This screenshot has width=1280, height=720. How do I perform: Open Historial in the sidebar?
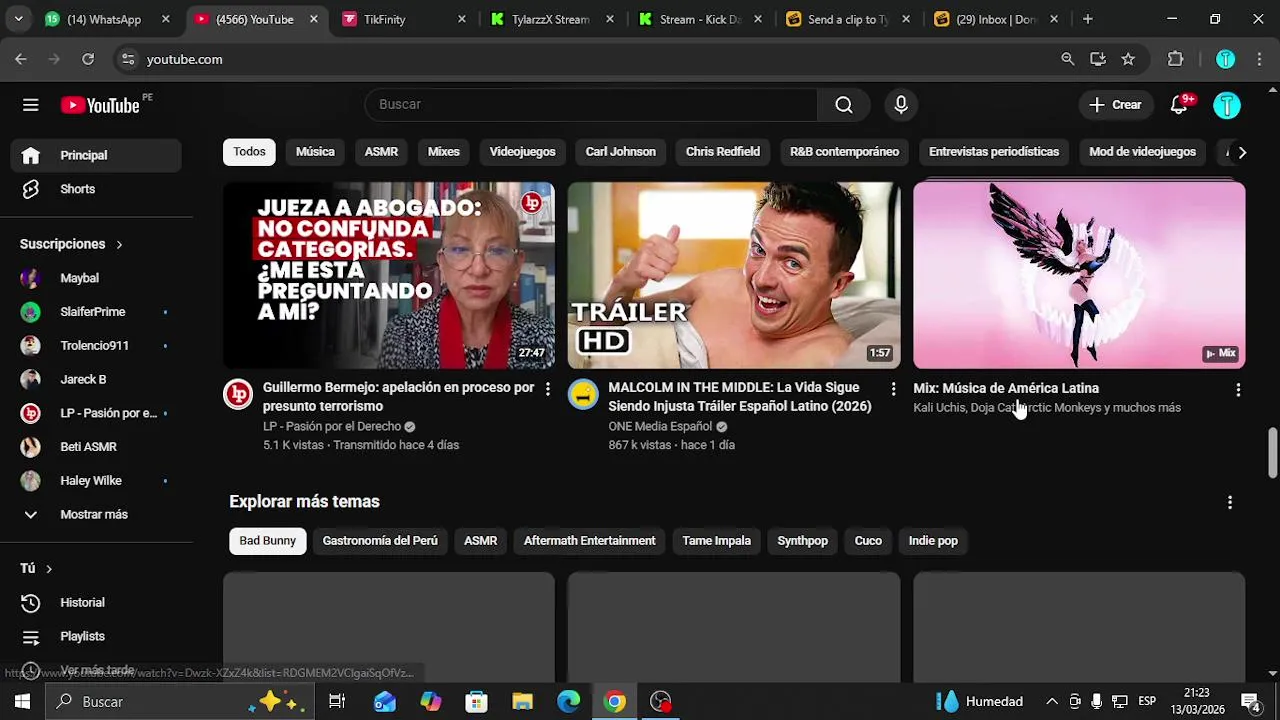tap(96, 602)
